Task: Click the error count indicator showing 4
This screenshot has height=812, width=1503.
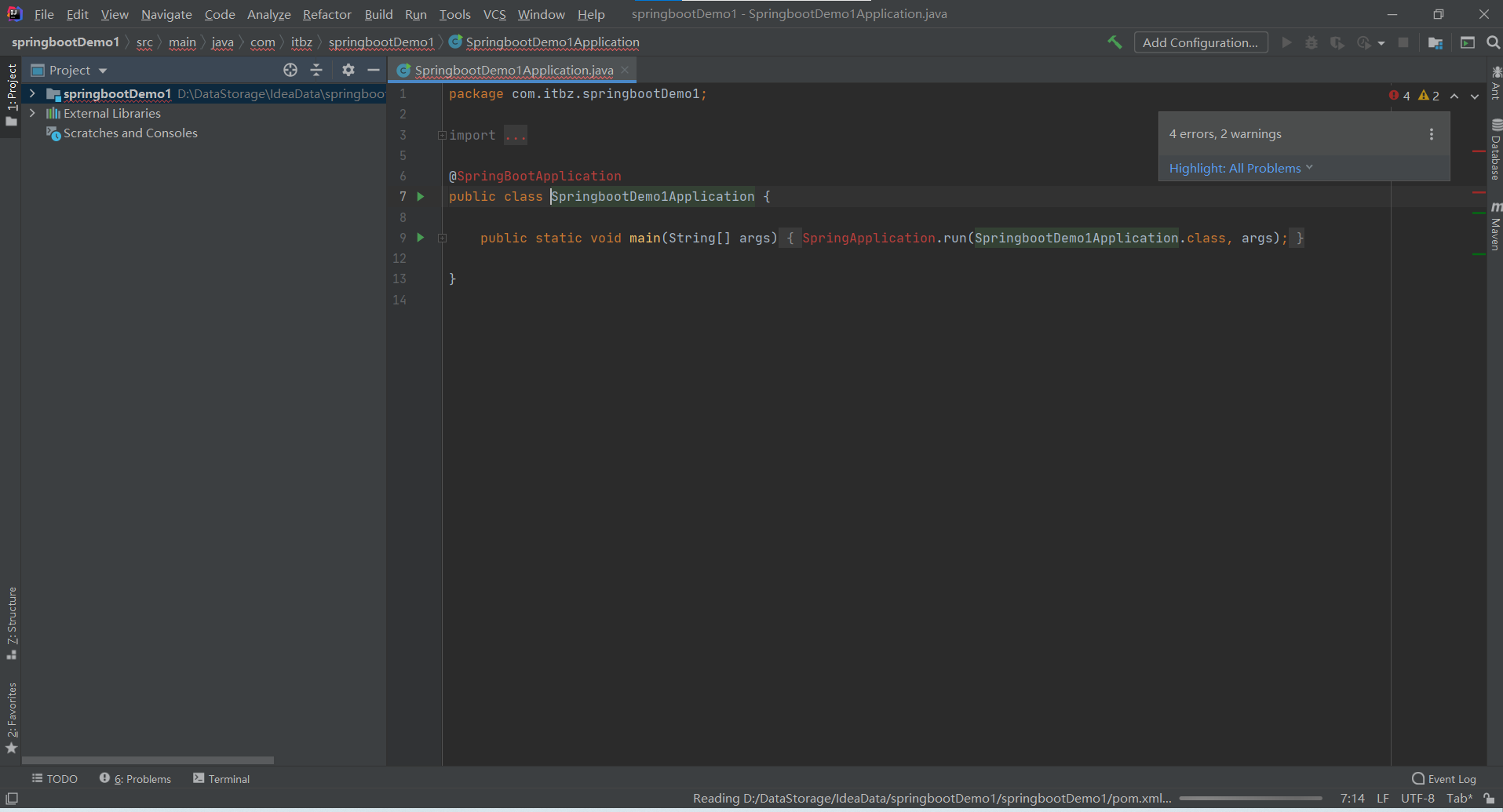Action: point(1399,96)
